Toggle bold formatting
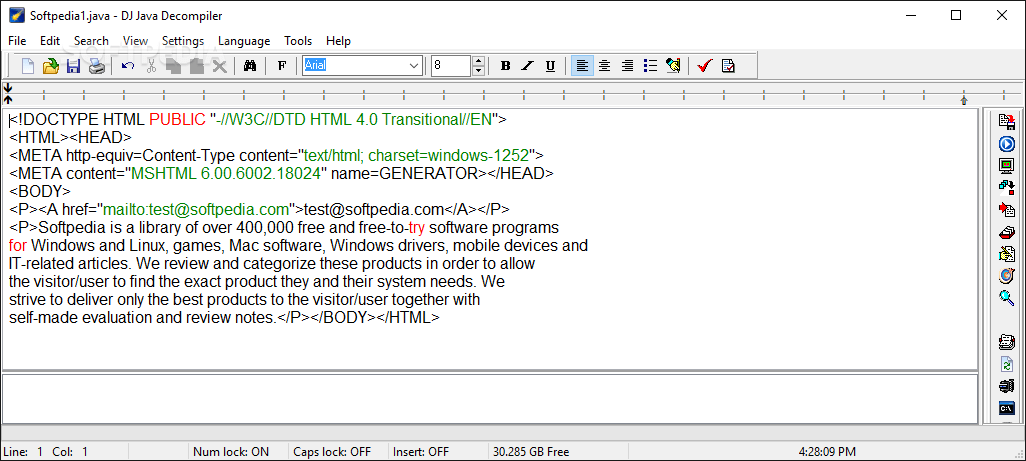This screenshot has width=1026, height=461. [505, 66]
